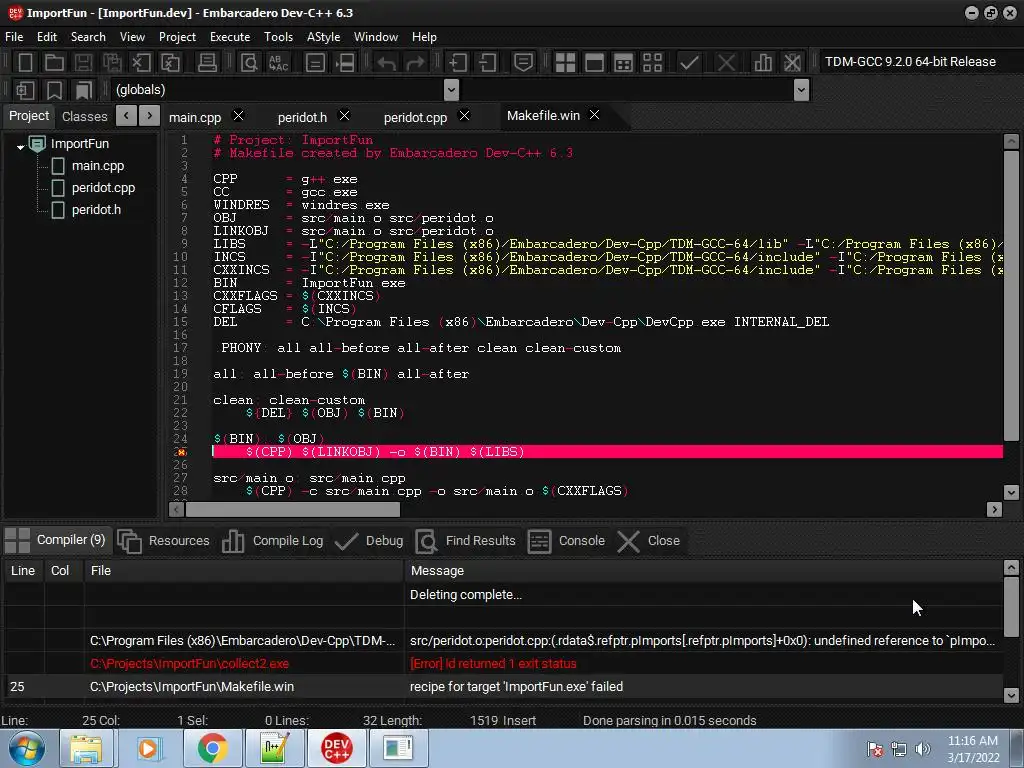The image size is (1024, 768).
Task: Click the Profile Analysis chart icon
Action: [x=762, y=63]
